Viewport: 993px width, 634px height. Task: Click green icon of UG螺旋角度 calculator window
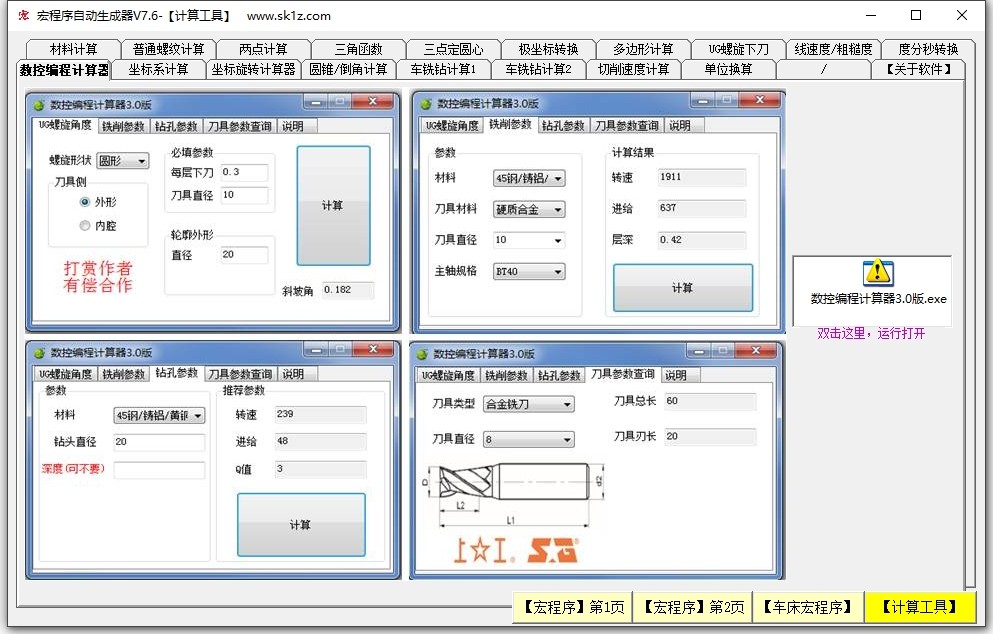[39, 105]
